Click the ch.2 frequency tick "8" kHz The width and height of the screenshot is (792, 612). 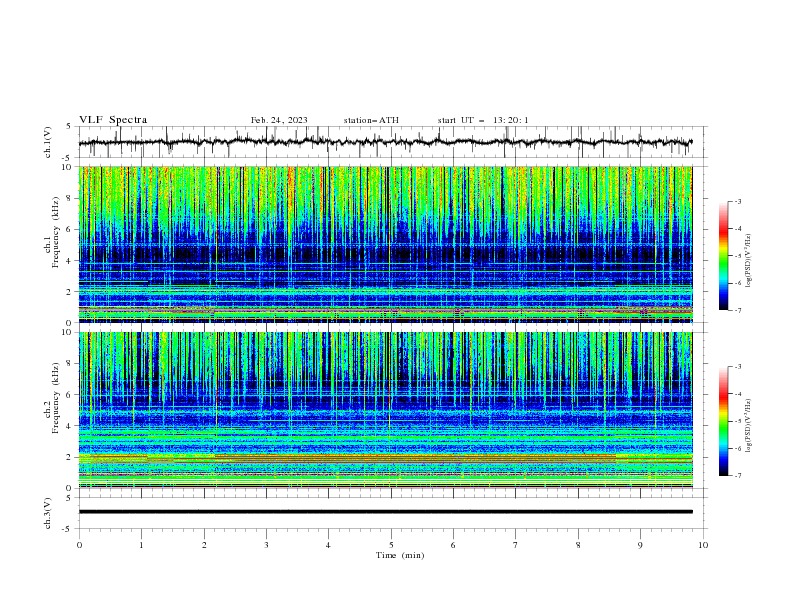click(x=70, y=364)
